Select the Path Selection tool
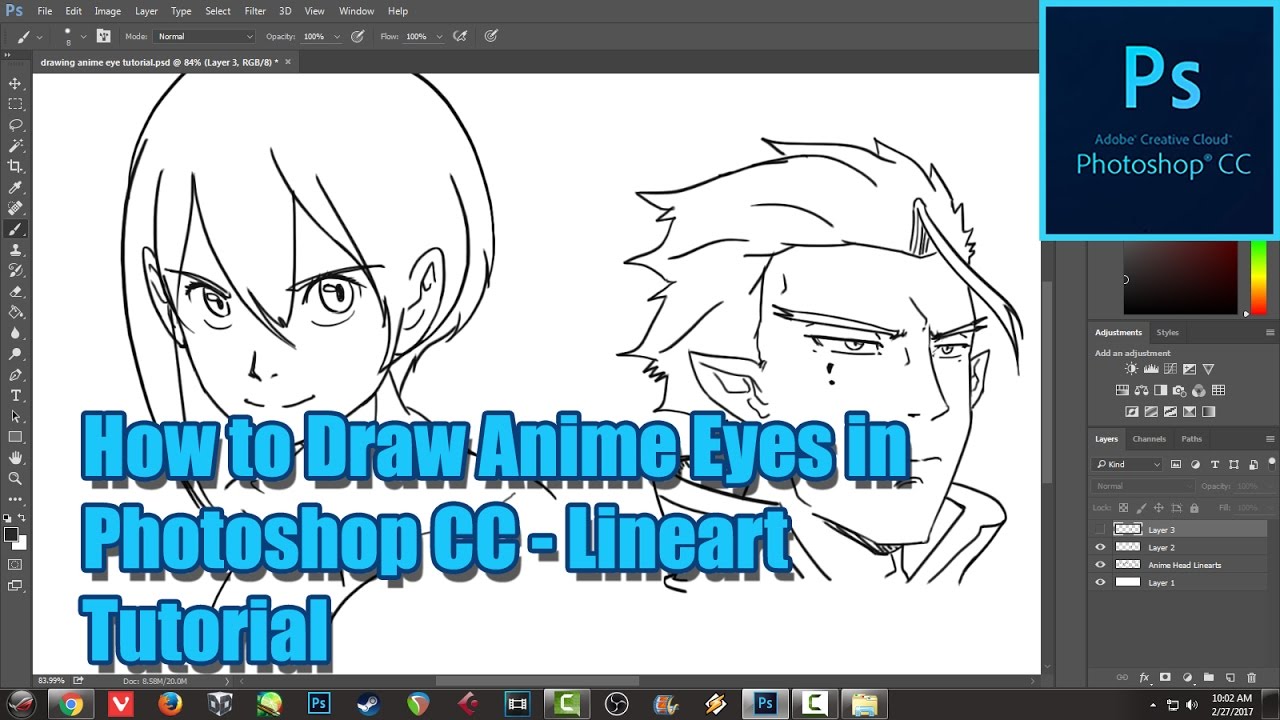Image resolution: width=1280 pixels, height=720 pixels. point(15,416)
